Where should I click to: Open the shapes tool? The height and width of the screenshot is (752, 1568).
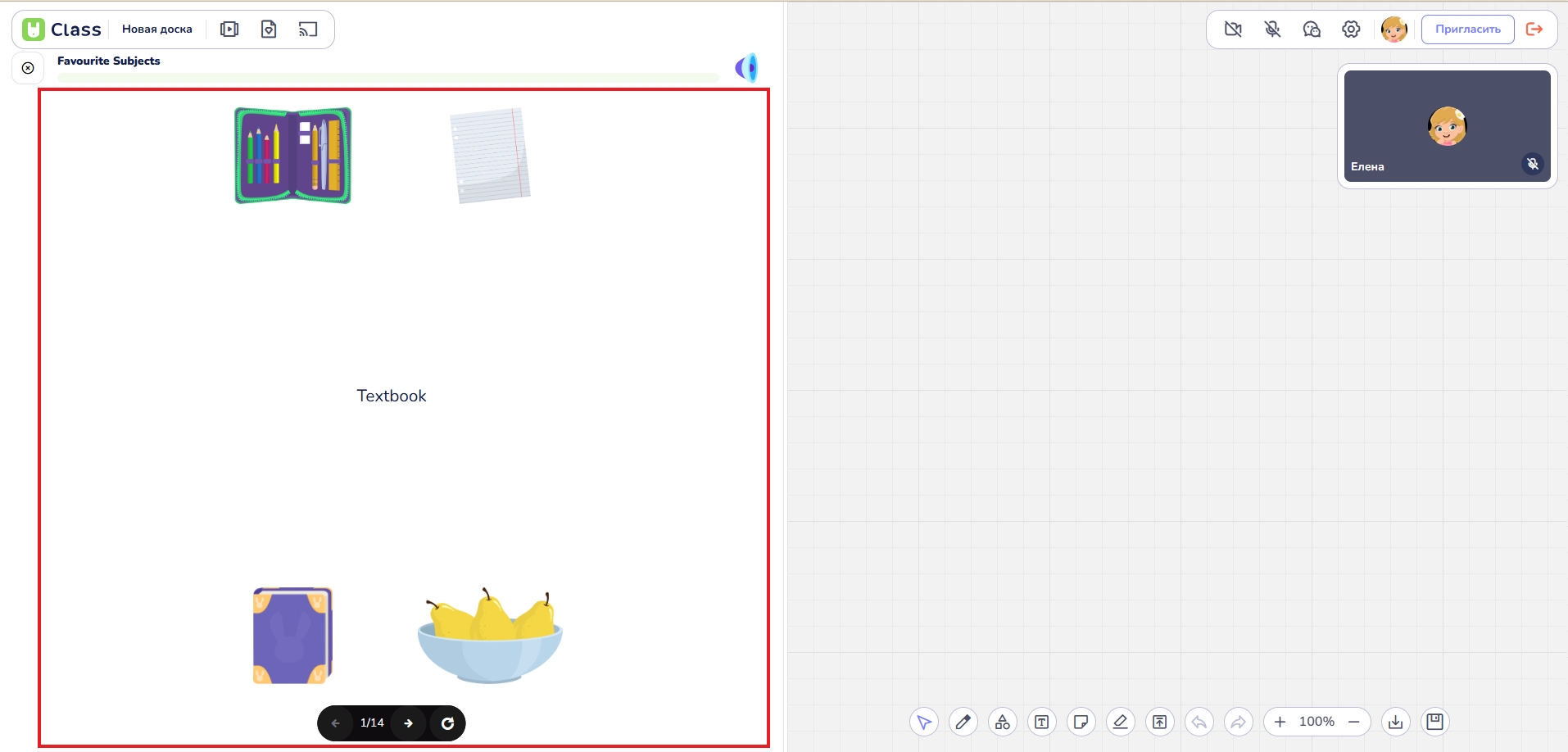(x=1002, y=722)
